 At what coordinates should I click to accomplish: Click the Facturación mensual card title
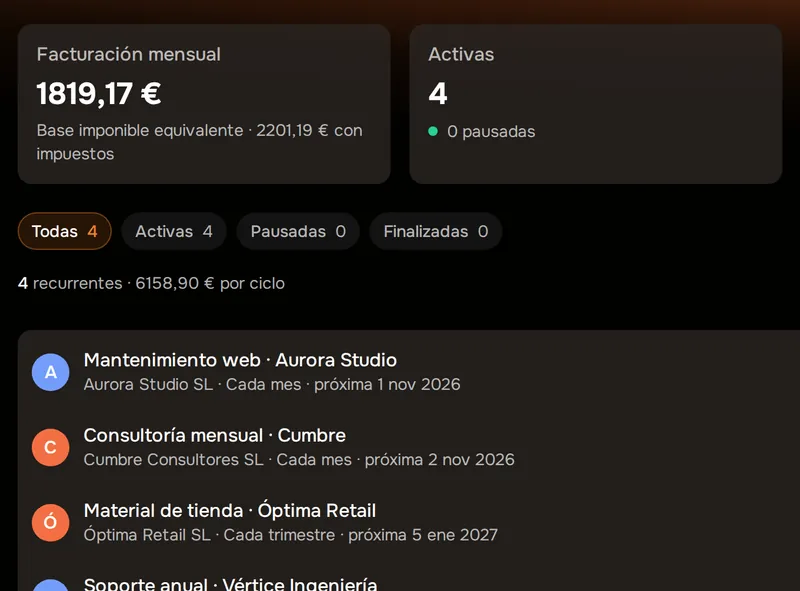[x=129, y=54]
